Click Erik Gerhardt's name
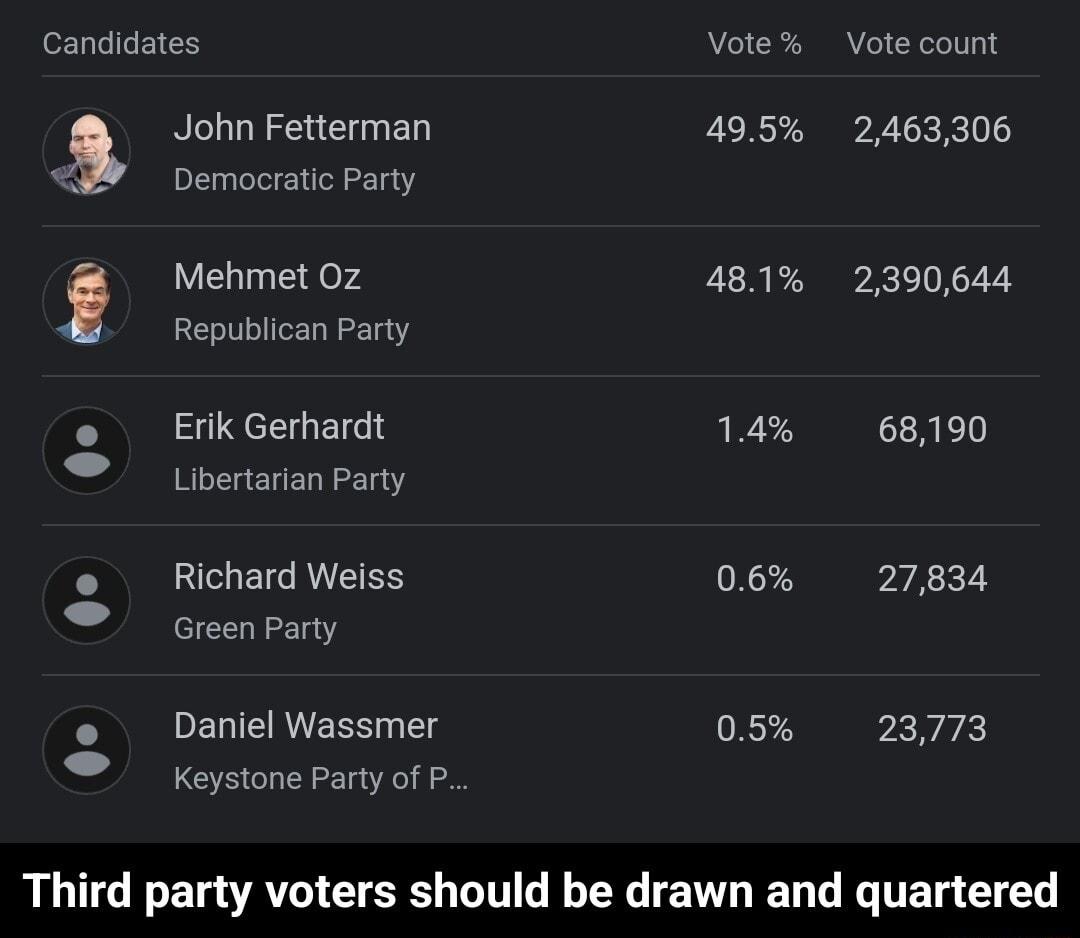The height and width of the screenshot is (938, 1080). point(280,426)
